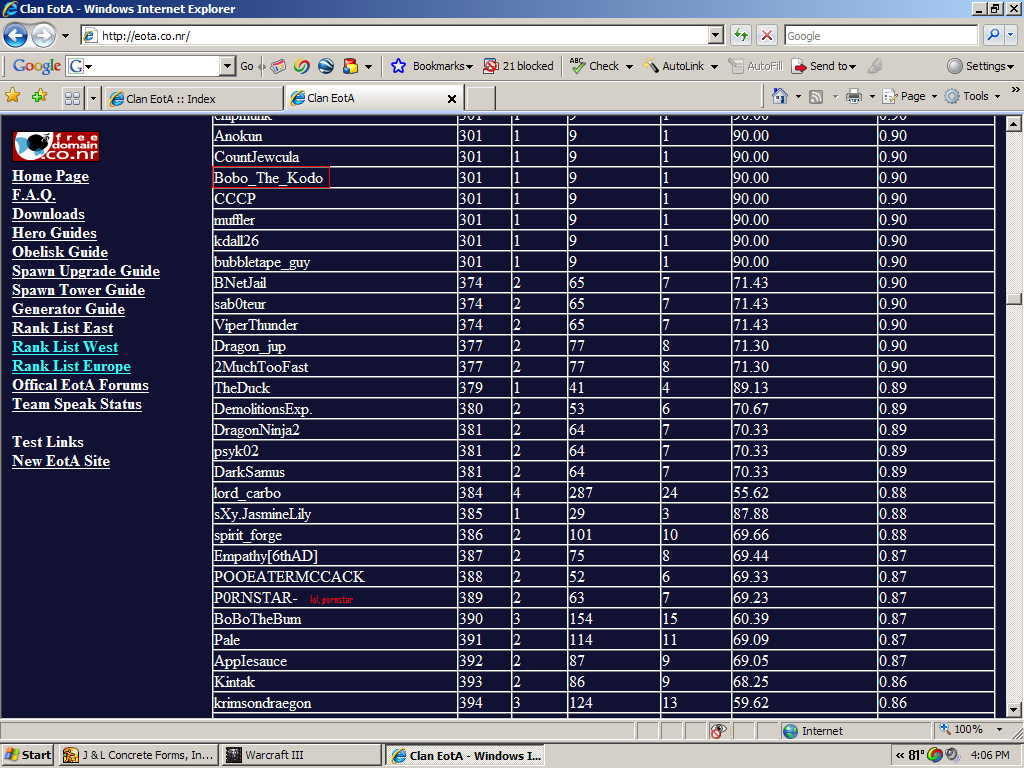The image size is (1024, 768).
Task: Expand the address bar URL dropdown
Action: click(715, 36)
